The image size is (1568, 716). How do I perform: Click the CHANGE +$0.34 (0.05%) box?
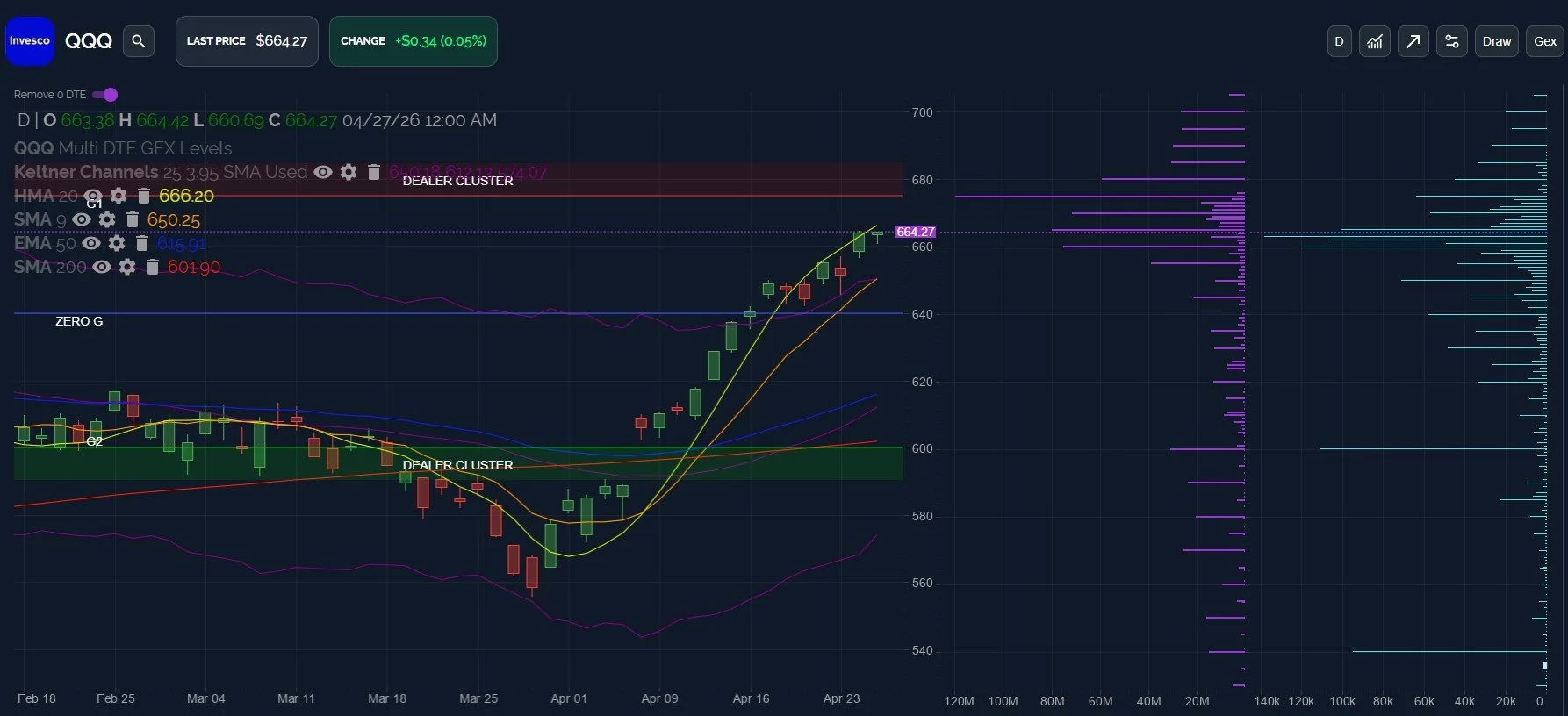tap(414, 41)
